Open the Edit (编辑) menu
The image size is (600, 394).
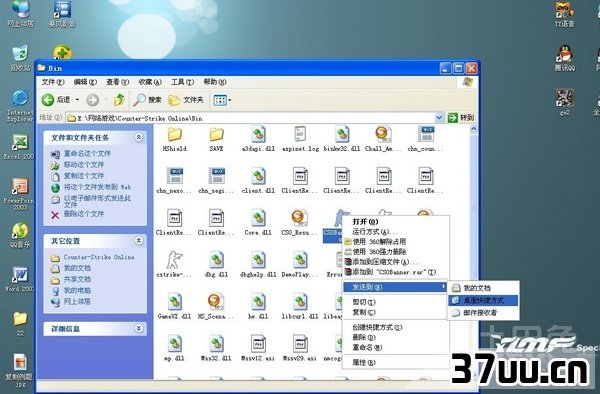click(85, 82)
